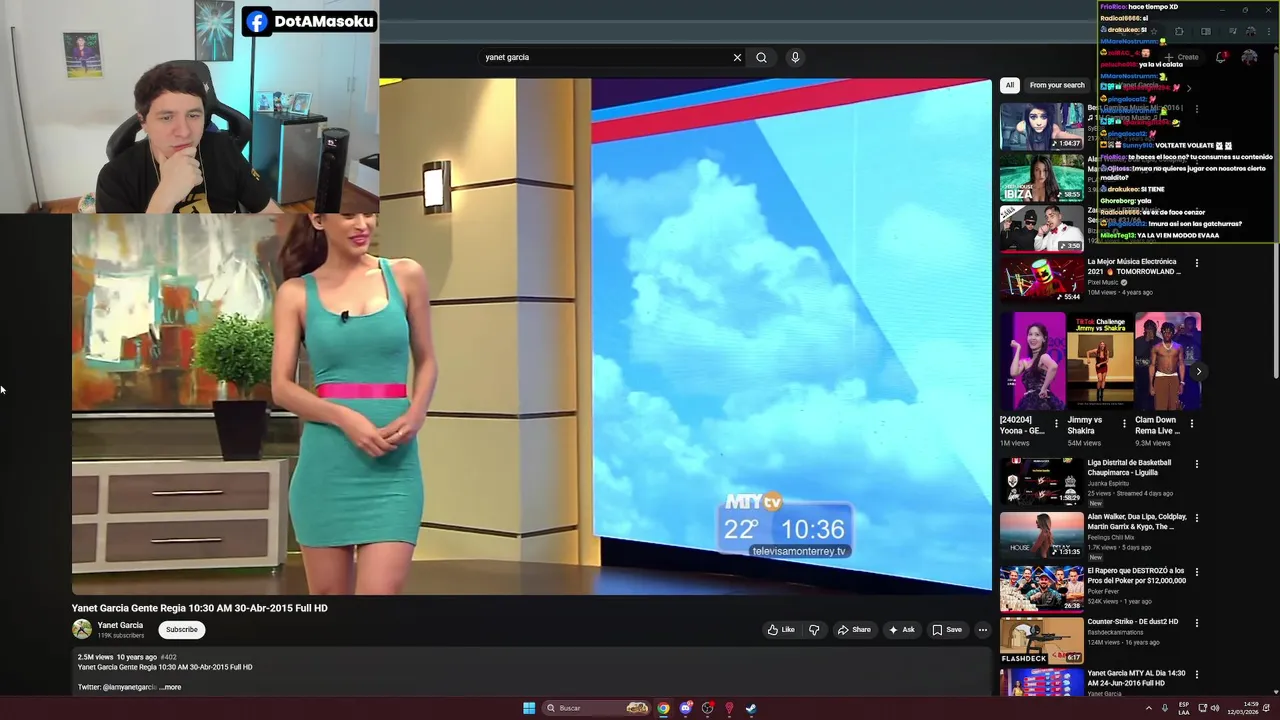Open Discord from the taskbar
The width and height of the screenshot is (1280, 720).
(685, 708)
